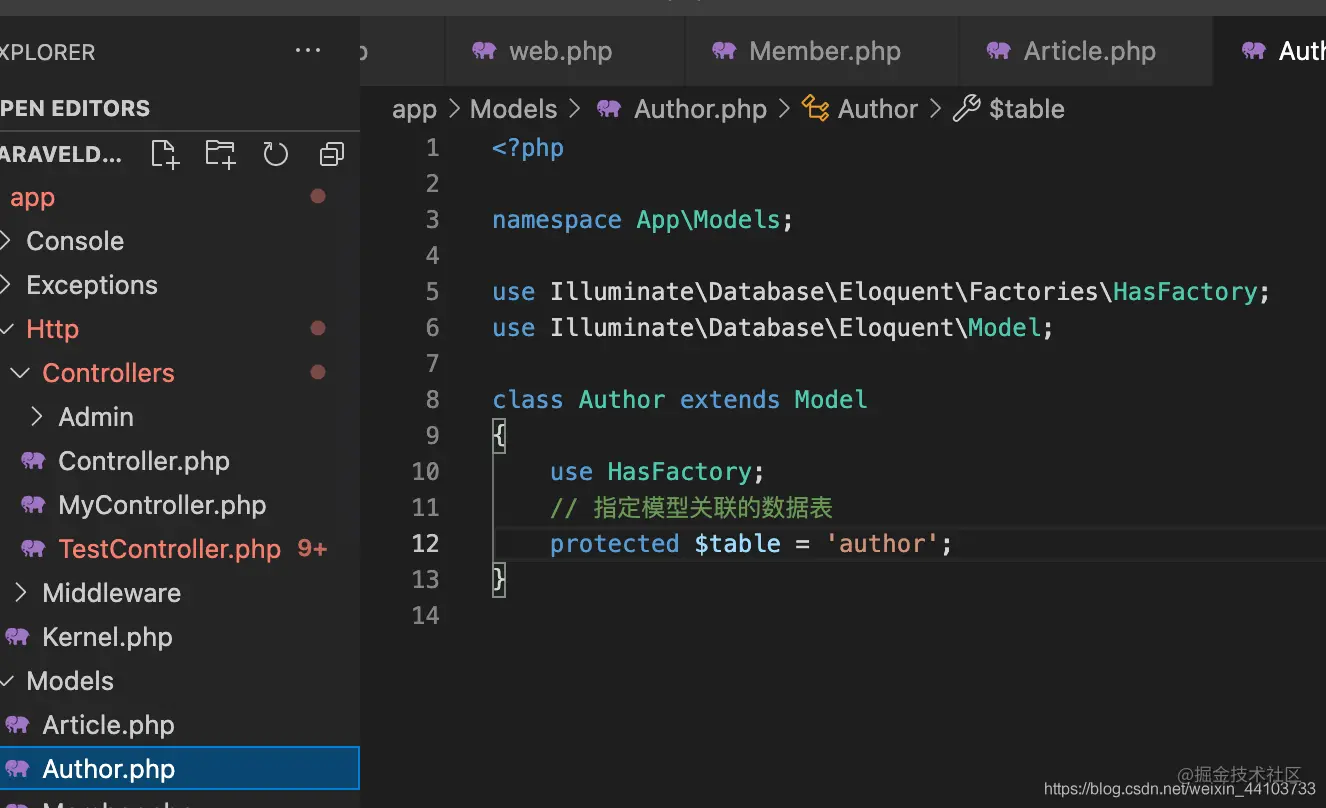
Task: Click the '$table' breadcrumb segment
Action: (1027, 109)
